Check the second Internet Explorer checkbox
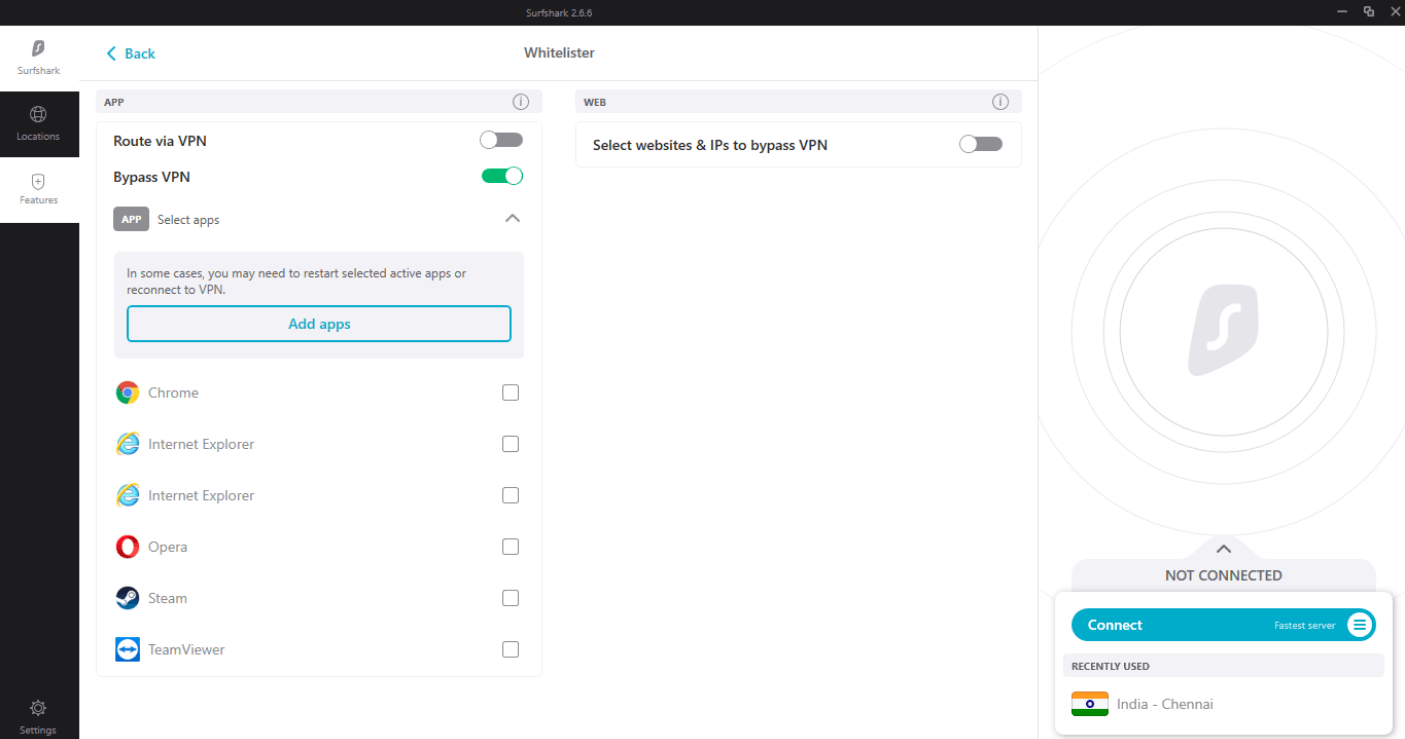Screen dimensions: 1405x739 coord(510,495)
